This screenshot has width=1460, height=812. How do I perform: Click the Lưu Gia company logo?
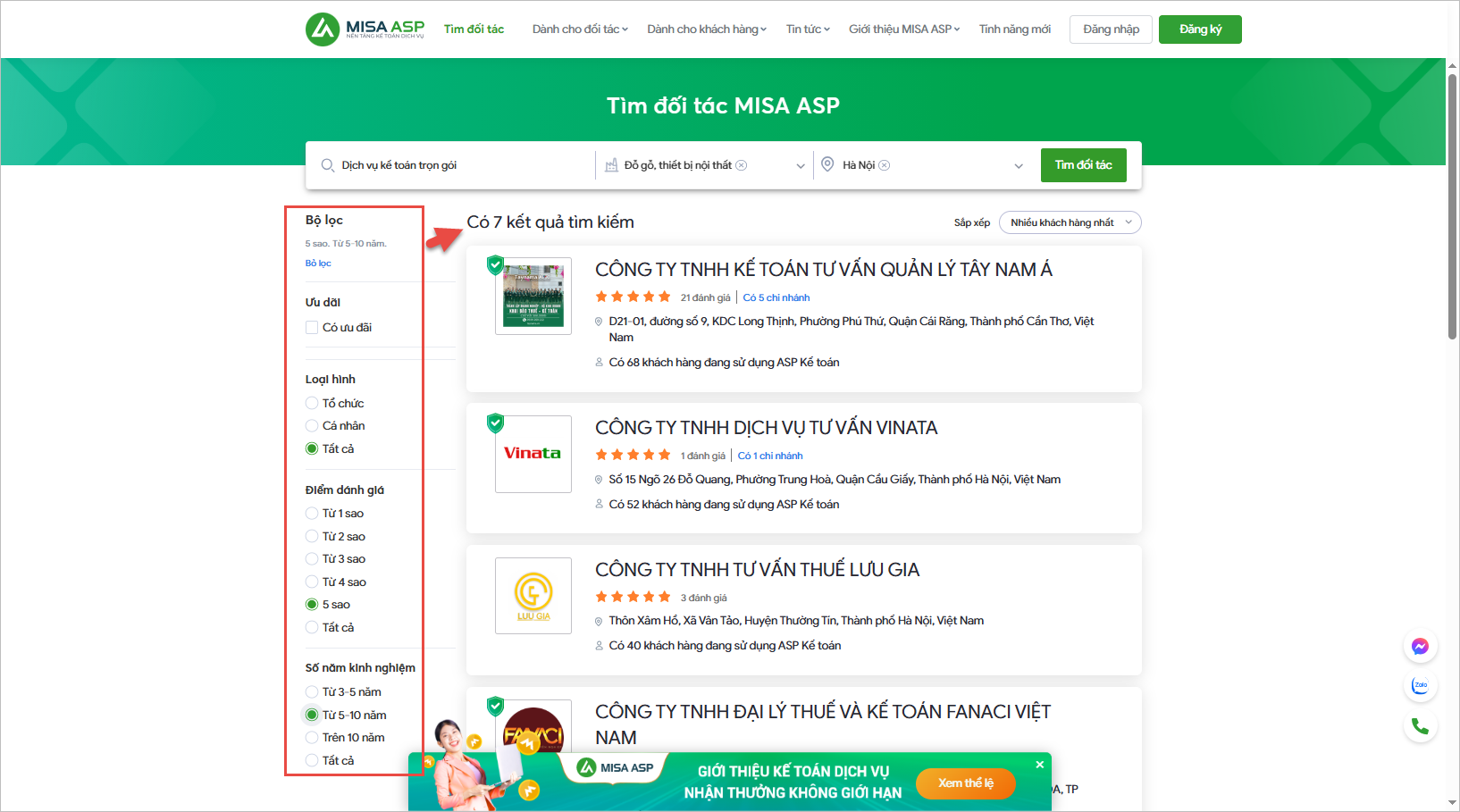pyautogui.click(x=533, y=596)
